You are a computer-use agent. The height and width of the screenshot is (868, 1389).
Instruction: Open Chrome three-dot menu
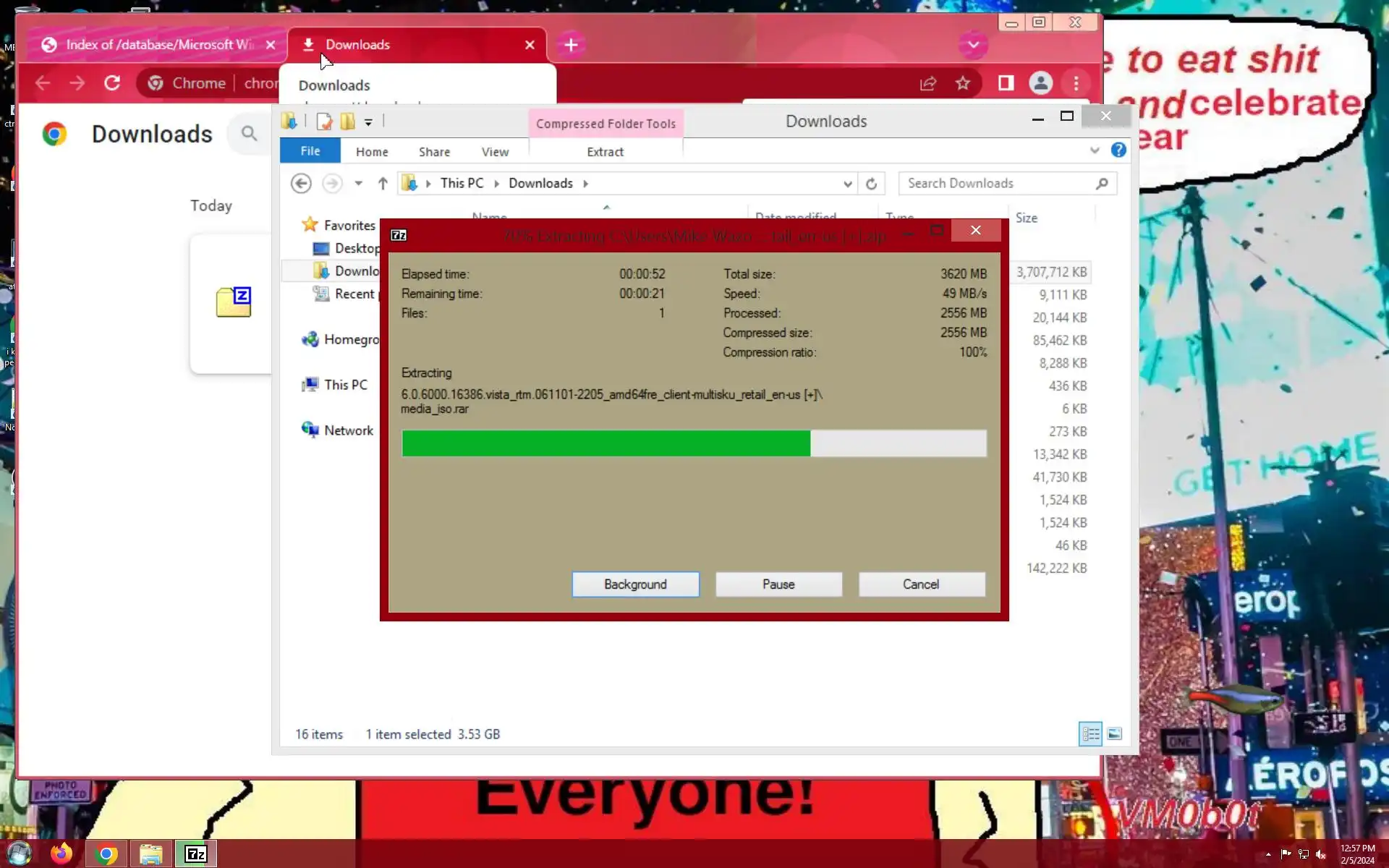click(x=1076, y=83)
